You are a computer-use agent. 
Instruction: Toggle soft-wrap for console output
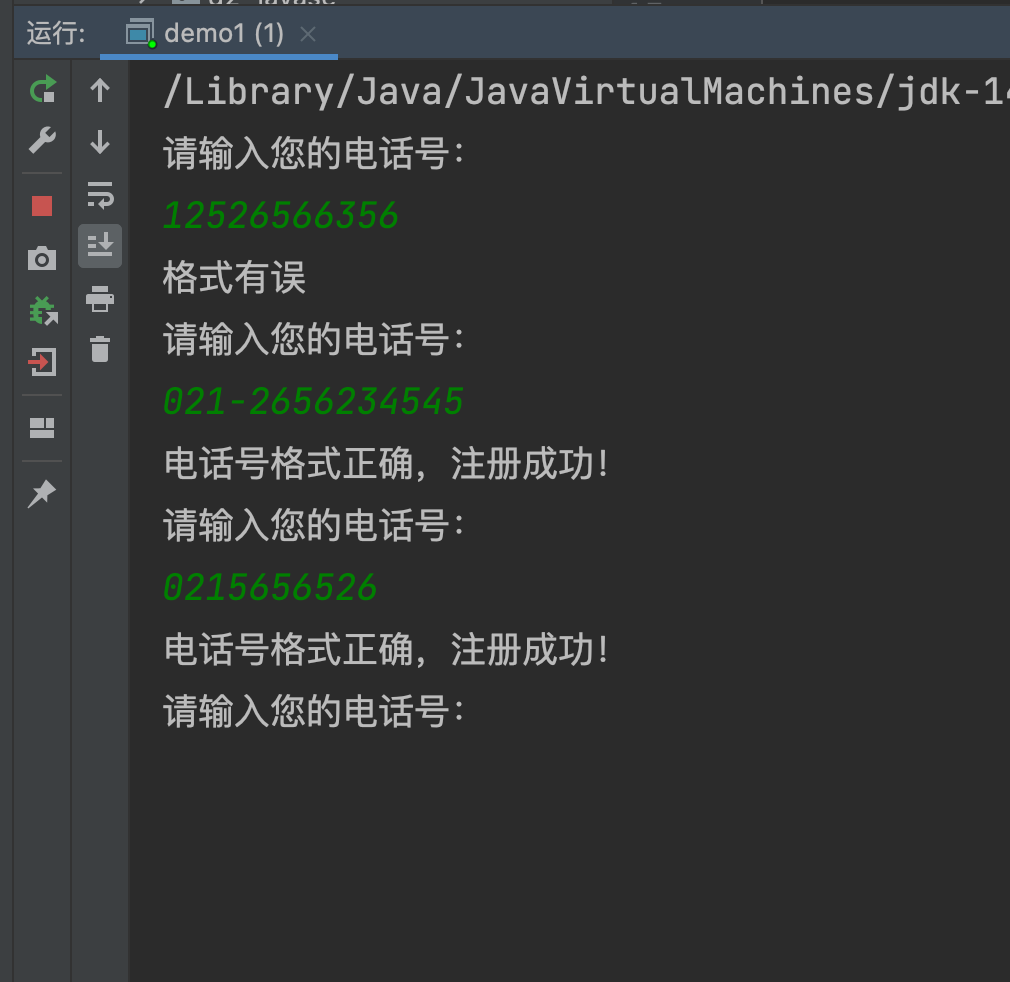(100, 194)
